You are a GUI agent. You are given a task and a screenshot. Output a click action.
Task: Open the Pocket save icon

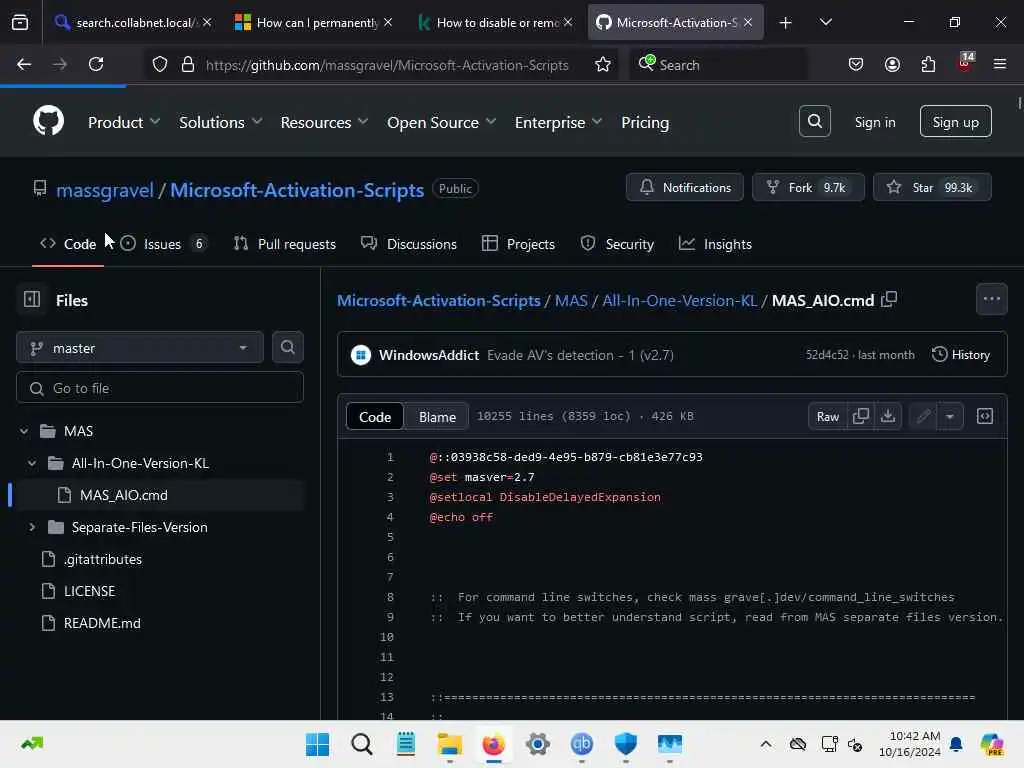tap(856, 64)
